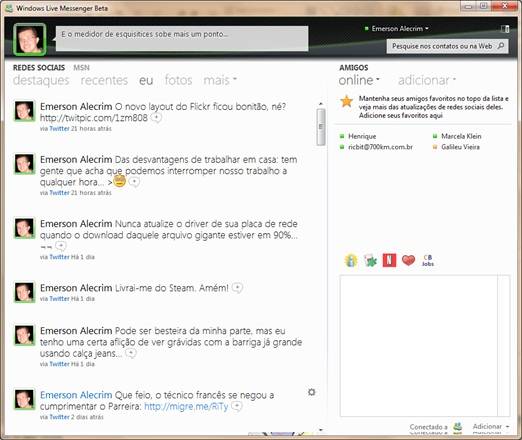522x440 pixels.
Task: Open the red N app icon
Action: [389, 260]
